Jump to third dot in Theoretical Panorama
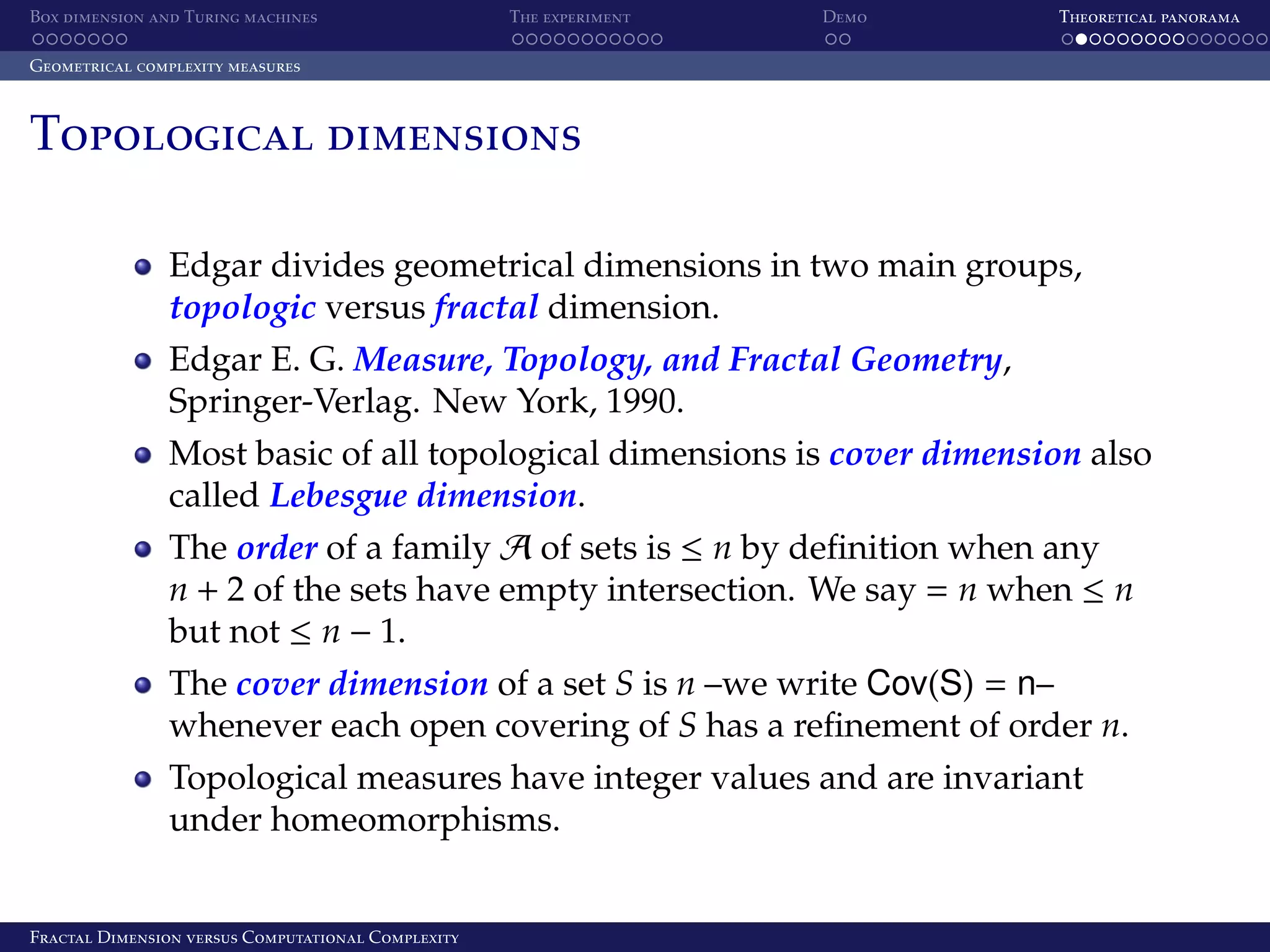1270x952 pixels. [1095, 39]
